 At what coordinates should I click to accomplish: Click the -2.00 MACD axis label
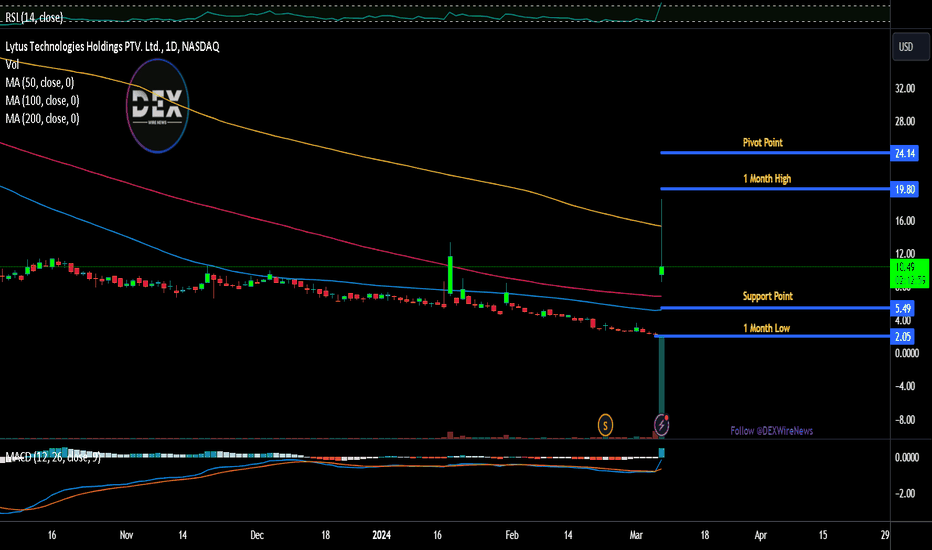[x=905, y=494]
